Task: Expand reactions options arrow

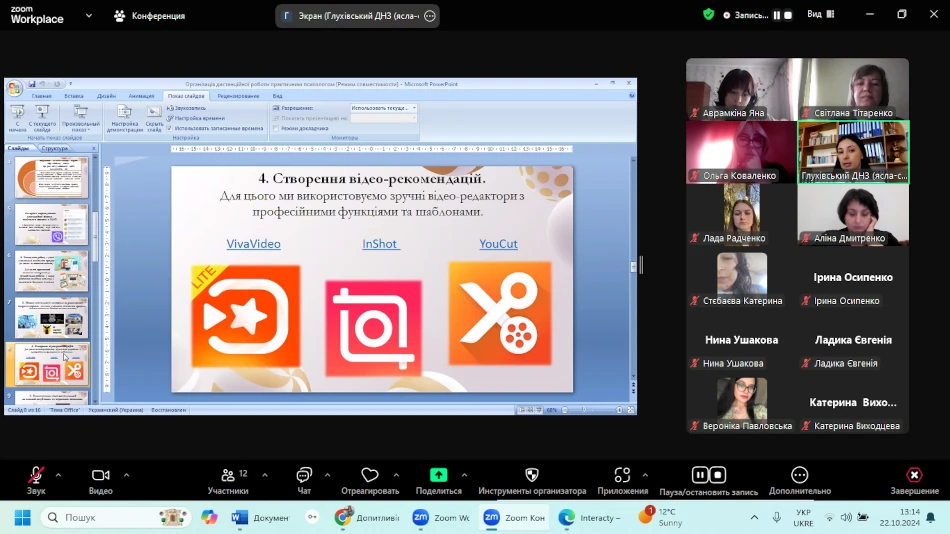Action: (x=396, y=475)
